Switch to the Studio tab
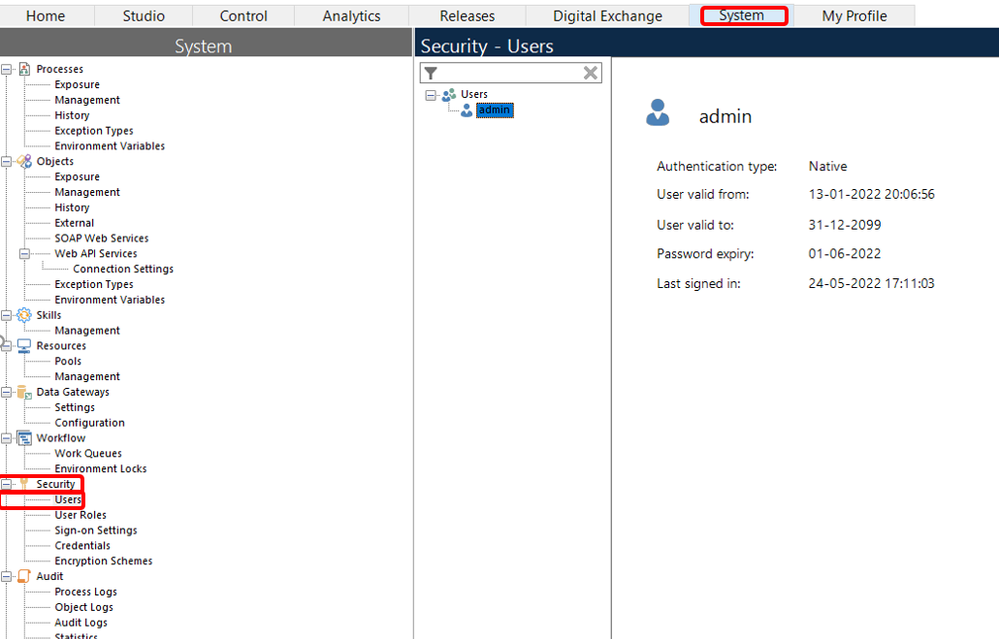The height and width of the screenshot is (639, 999). click(x=143, y=16)
